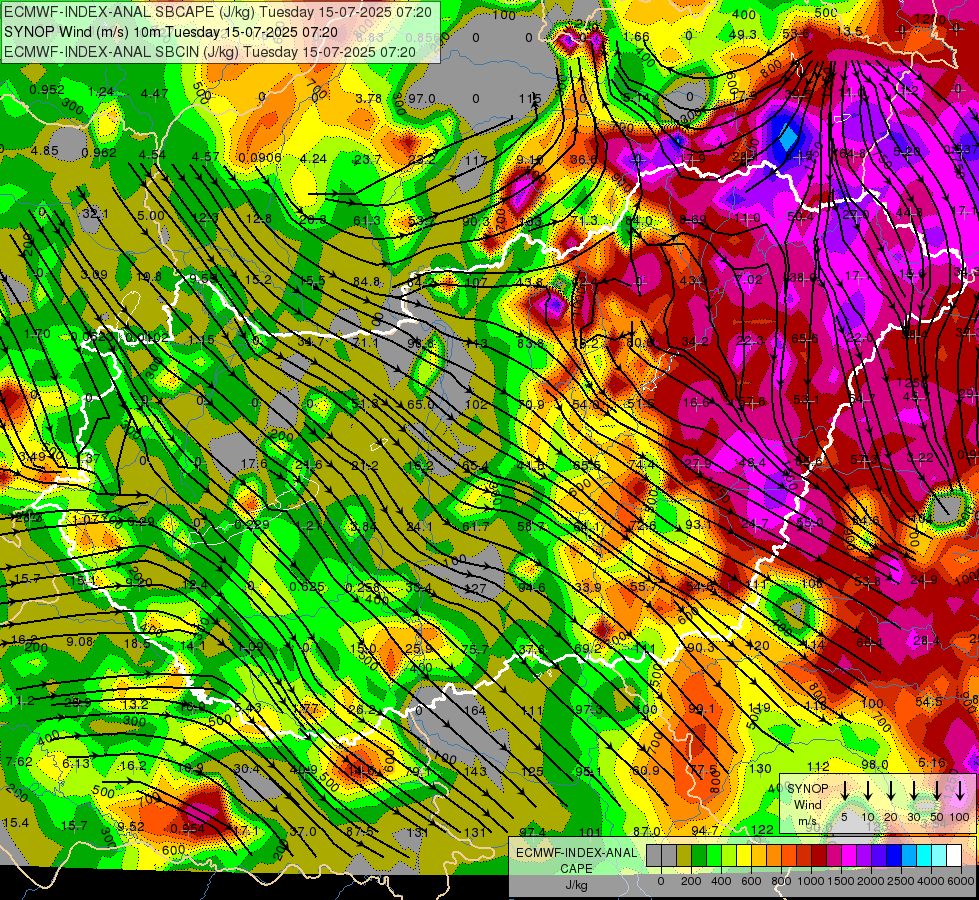Image resolution: width=979 pixels, height=900 pixels.
Task: Click the 4.47 value near top left
Action: tap(154, 94)
